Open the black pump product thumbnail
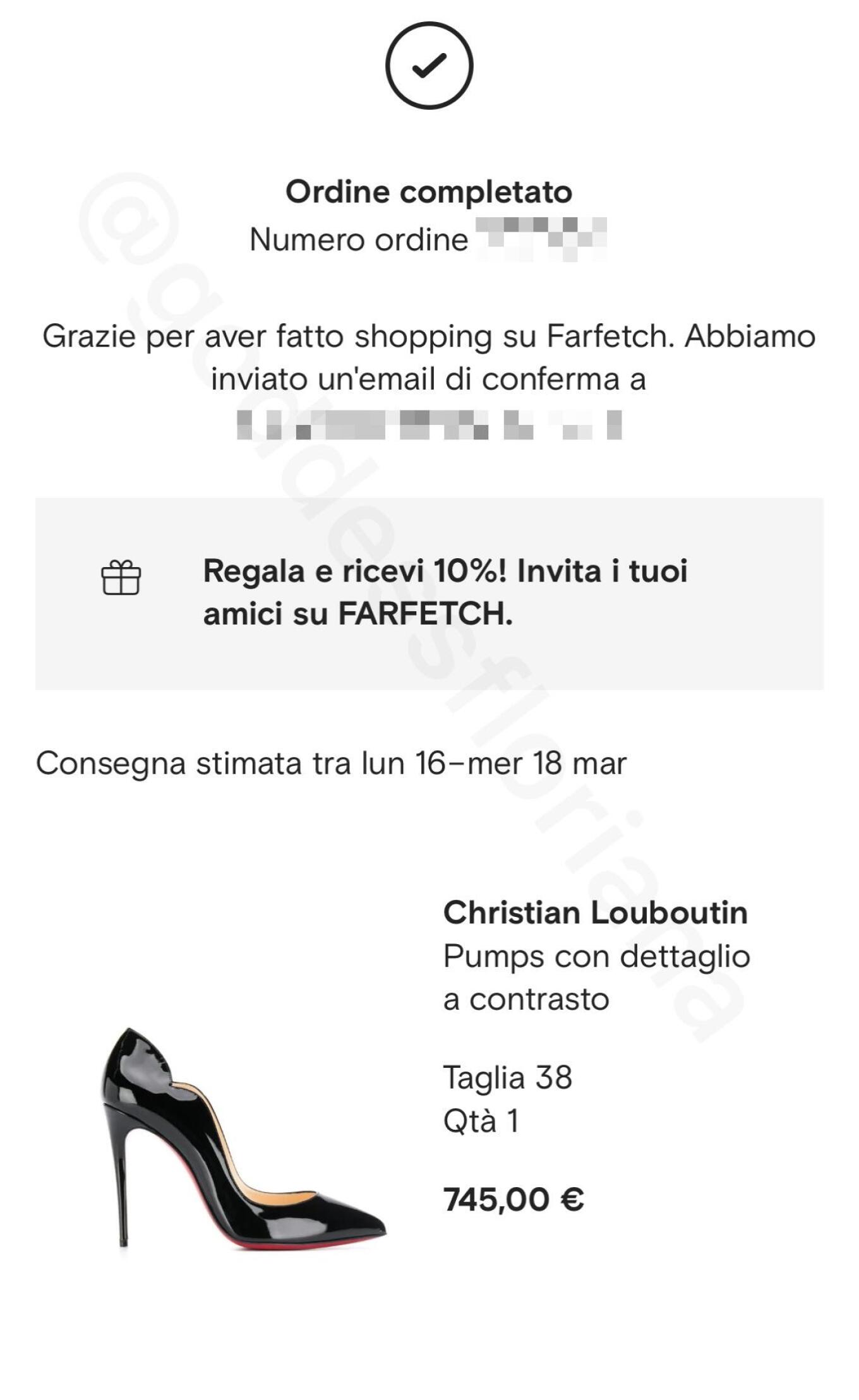859x1400 pixels. pos(244,1138)
